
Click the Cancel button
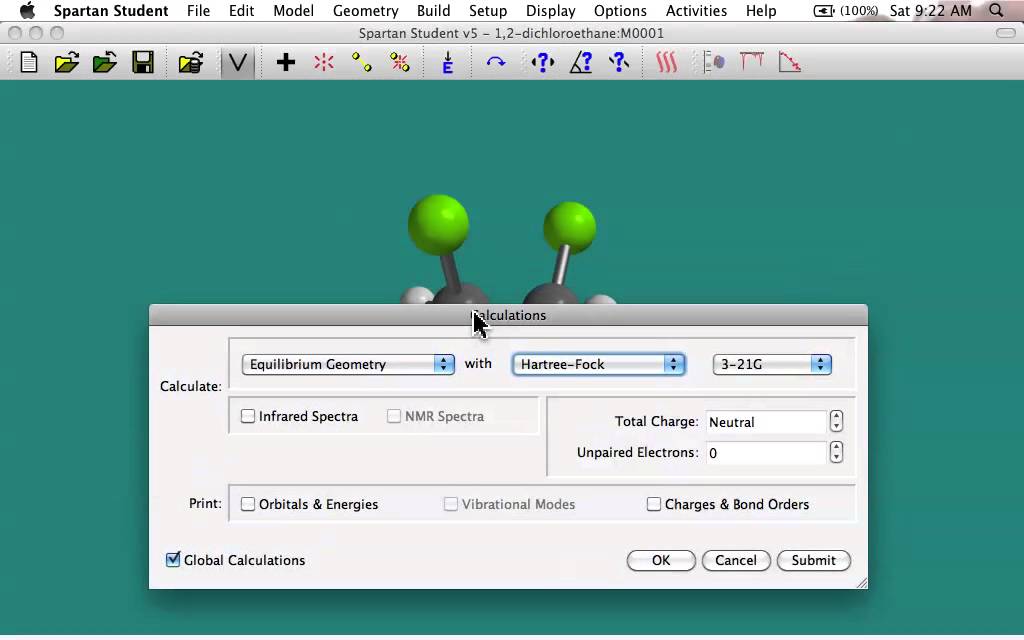[x=736, y=560]
